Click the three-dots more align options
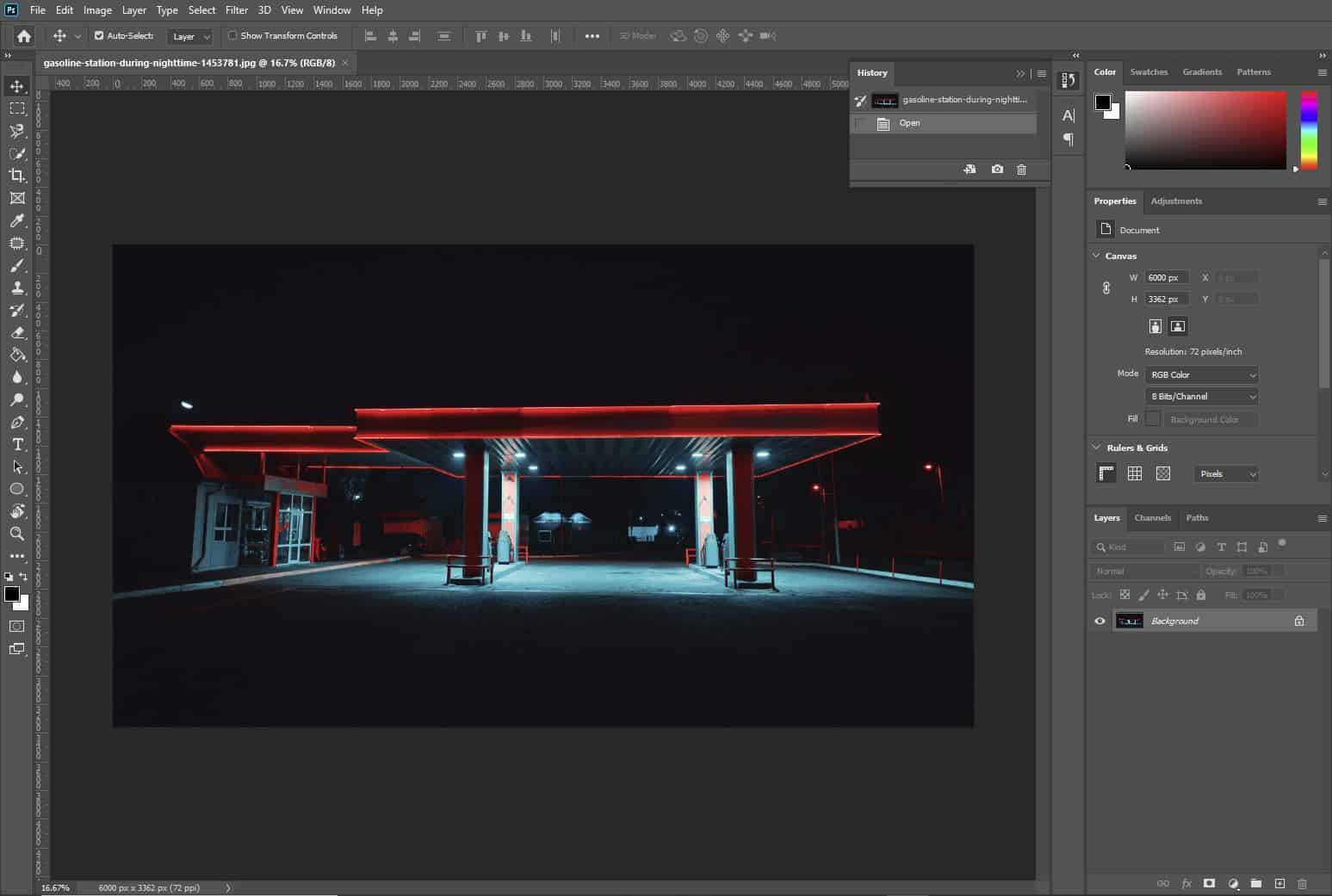 coord(592,36)
